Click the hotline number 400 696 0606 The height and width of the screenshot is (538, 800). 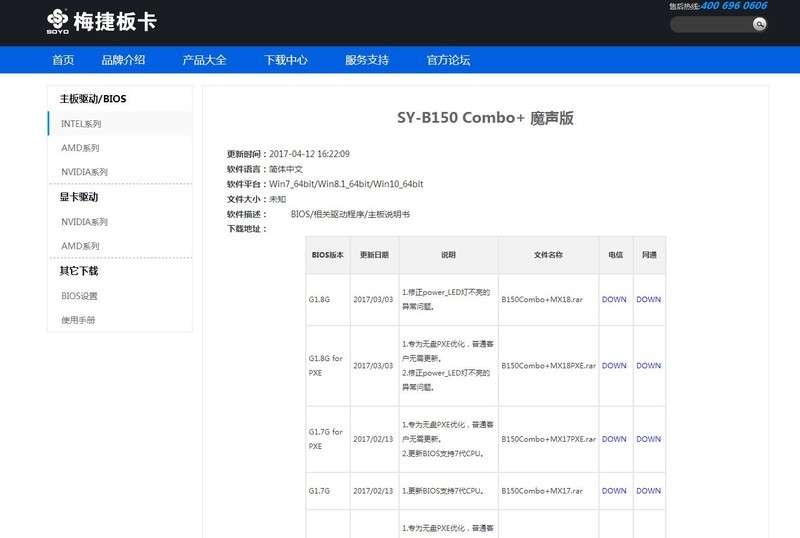click(x=734, y=6)
